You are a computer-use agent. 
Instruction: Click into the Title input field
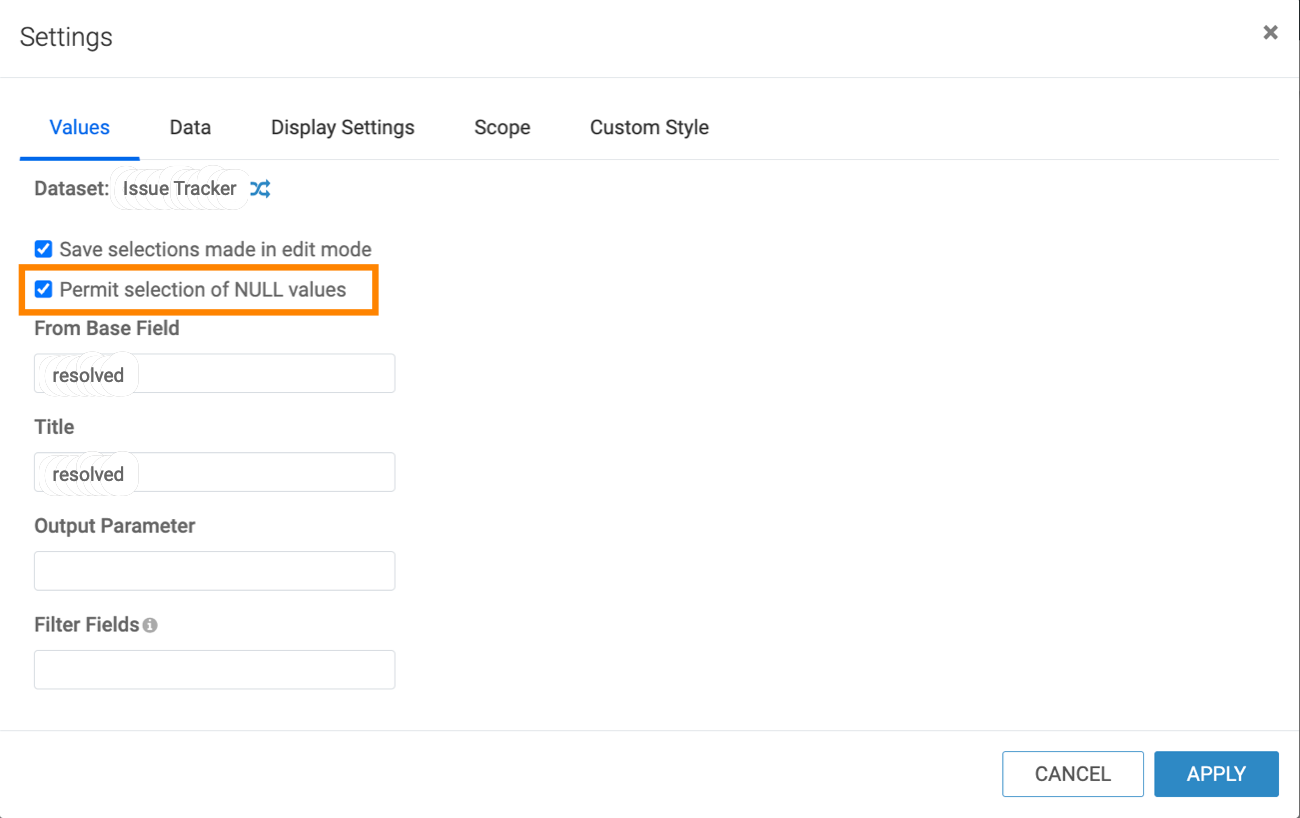click(260, 473)
